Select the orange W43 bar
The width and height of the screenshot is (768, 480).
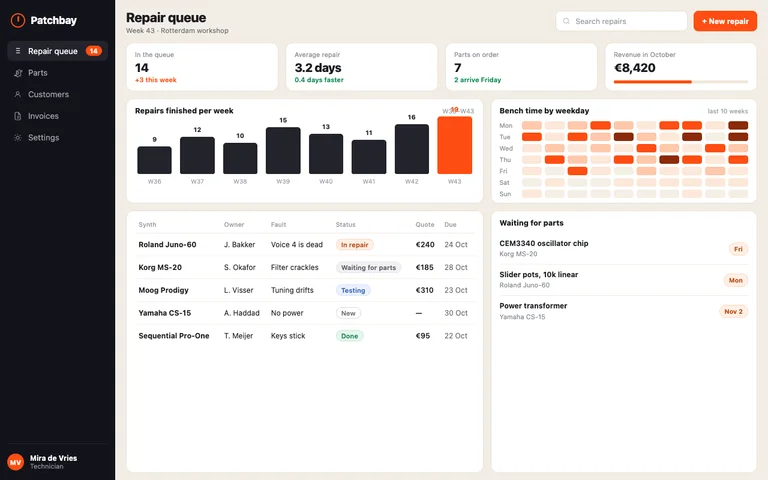tap(455, 145)
